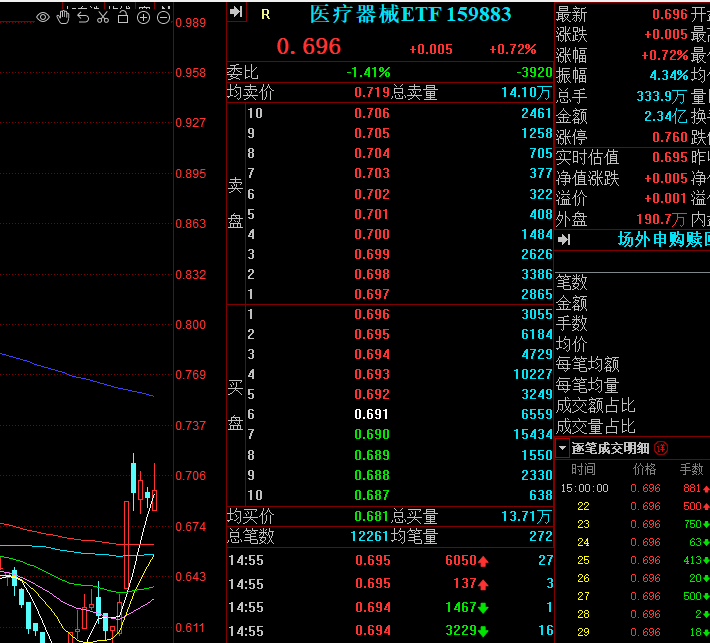Viewport: 710px width, 643px height.
Task: Click 均买价 value 0.681
Action: (372, 516)
